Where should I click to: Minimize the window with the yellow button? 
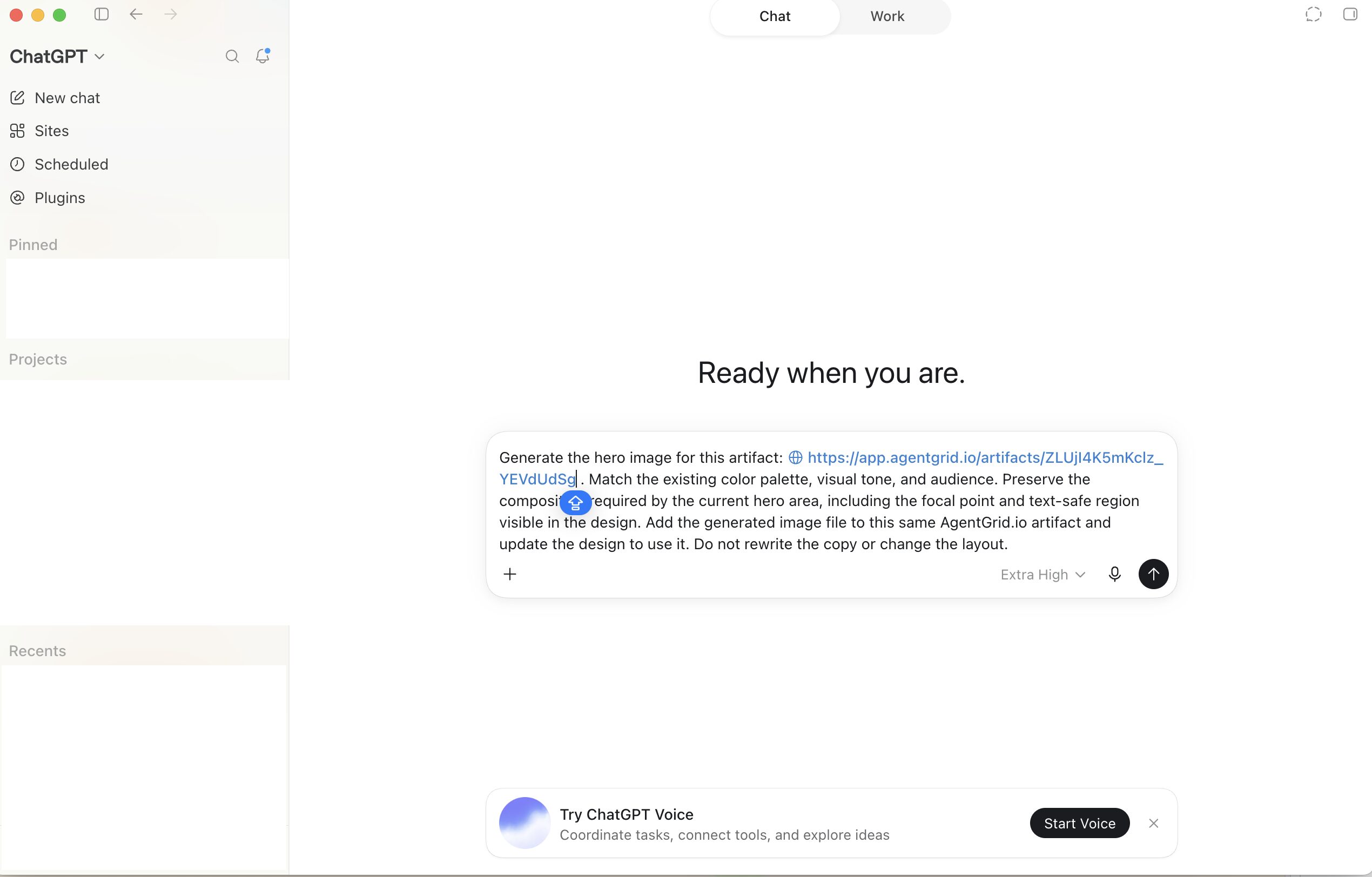(38, 15)
